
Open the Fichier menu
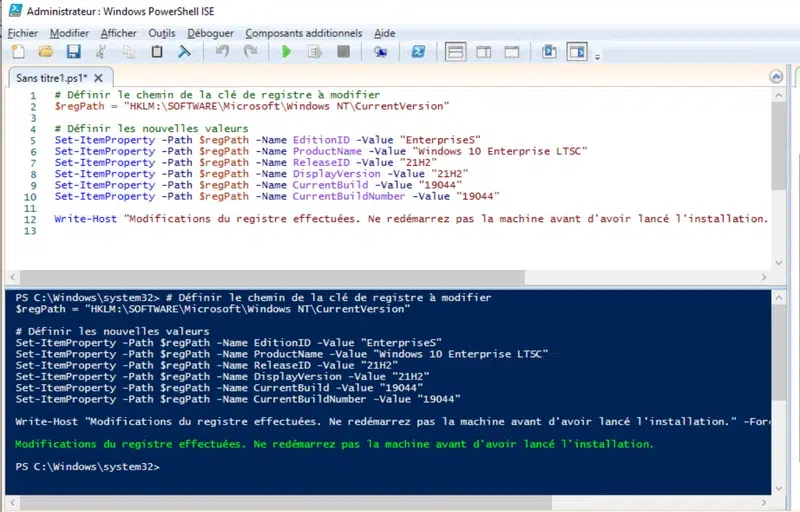coord(22,33)
